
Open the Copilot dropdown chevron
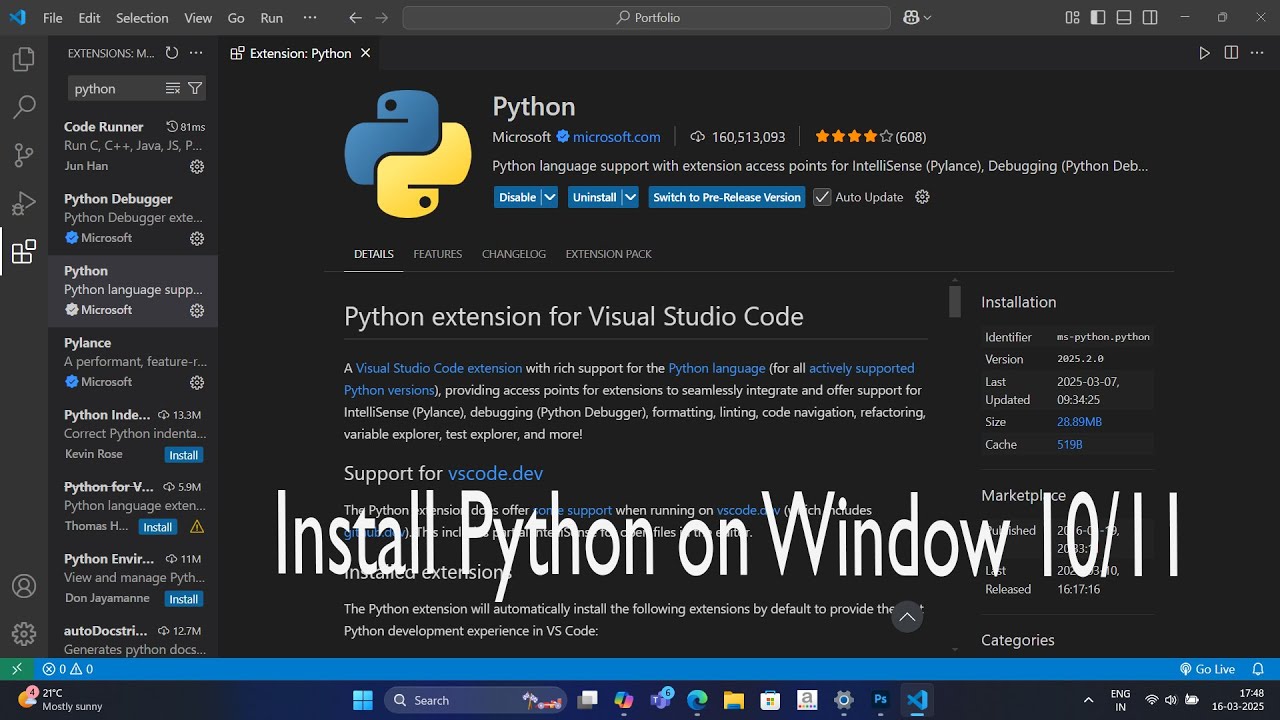pyautogui.click(x=927, y=18)
